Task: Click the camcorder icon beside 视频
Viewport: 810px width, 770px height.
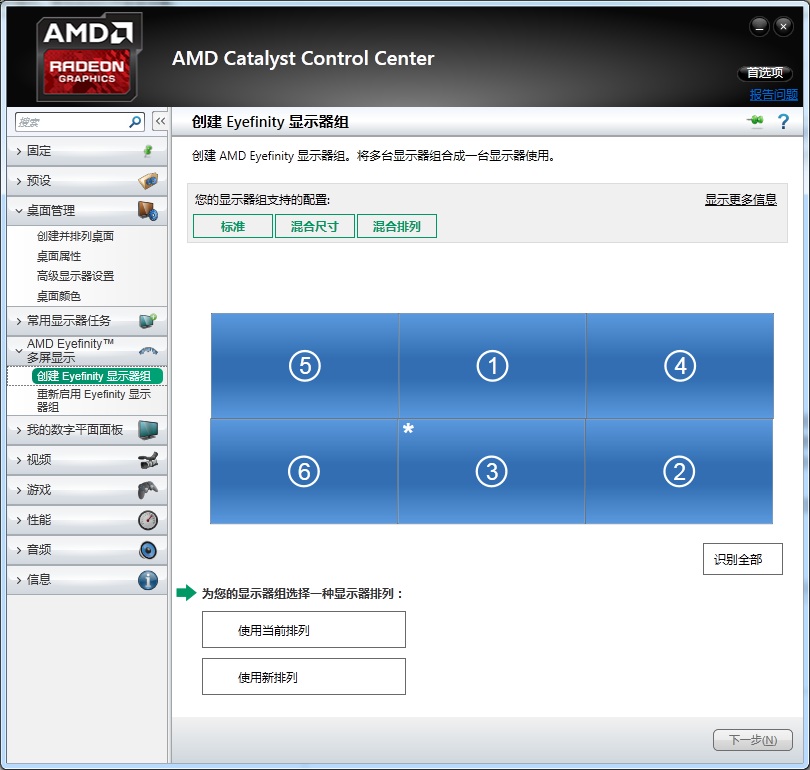Action: pyautogui.click(x=148, y=460)
